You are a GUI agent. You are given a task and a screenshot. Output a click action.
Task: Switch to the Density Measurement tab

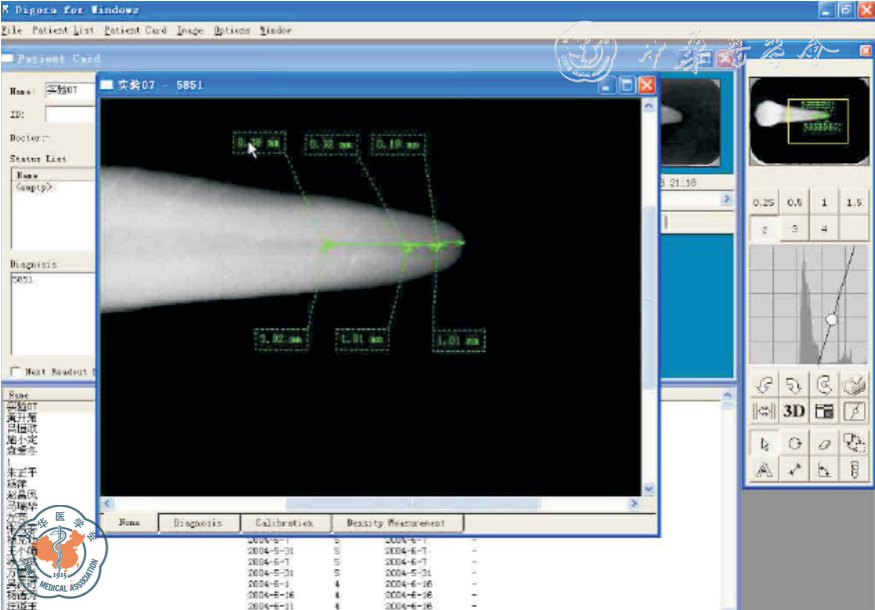click(x=396, y=523)
